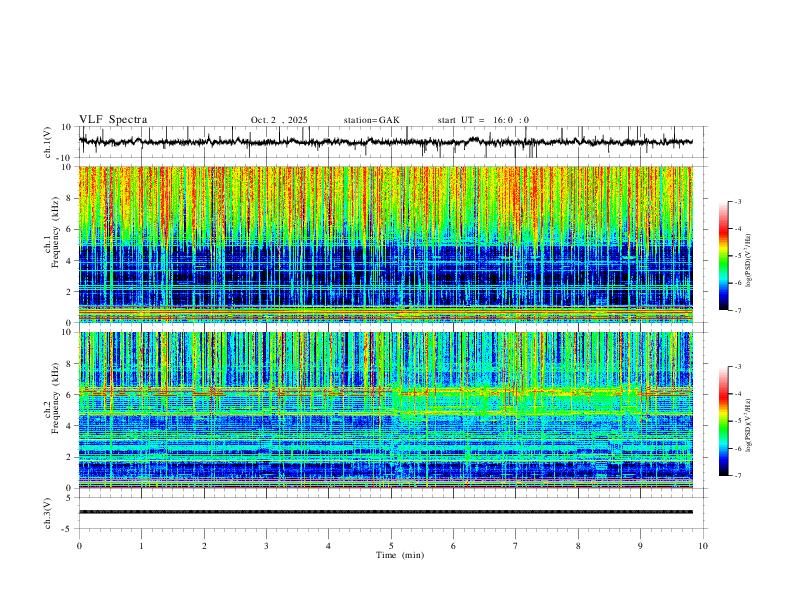Click the time axis tick label "0"
The image size is (792, 612).
(79, 546)
